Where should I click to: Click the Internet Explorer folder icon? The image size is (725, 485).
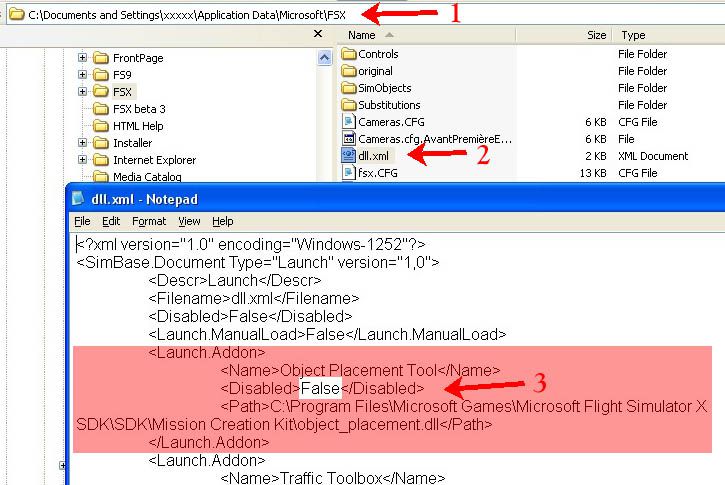coord(100,160)
